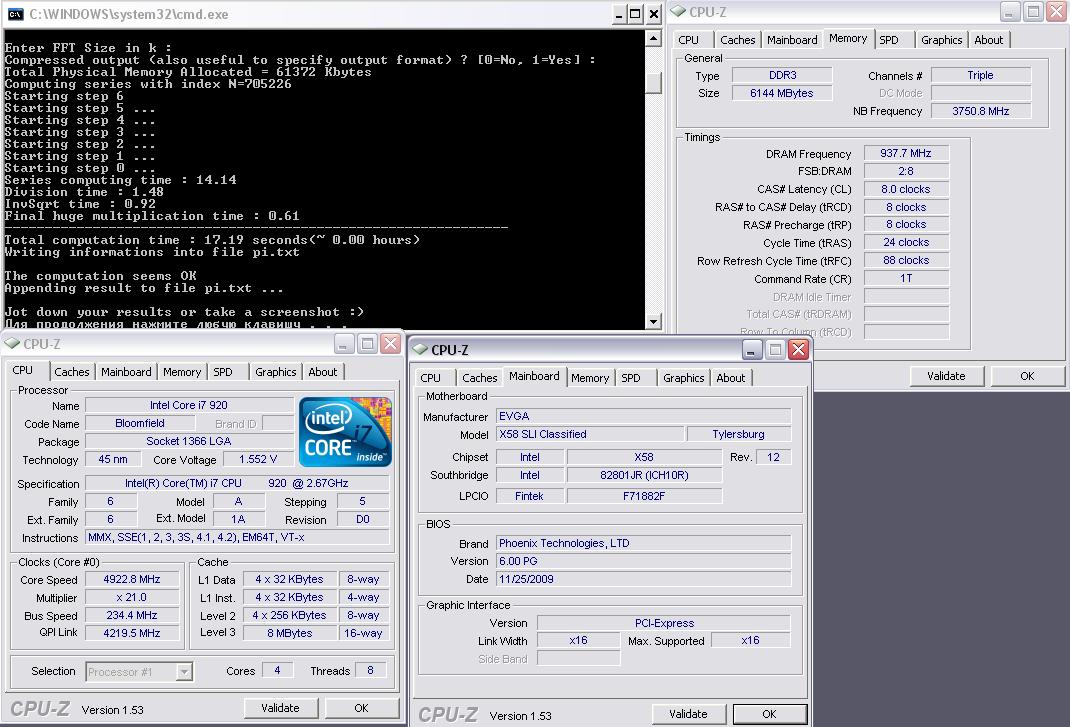Select SPD tab in front Mainboard window
This screenshot has height=727, width=1070.
pyautogui.click(x=631, y=378)
